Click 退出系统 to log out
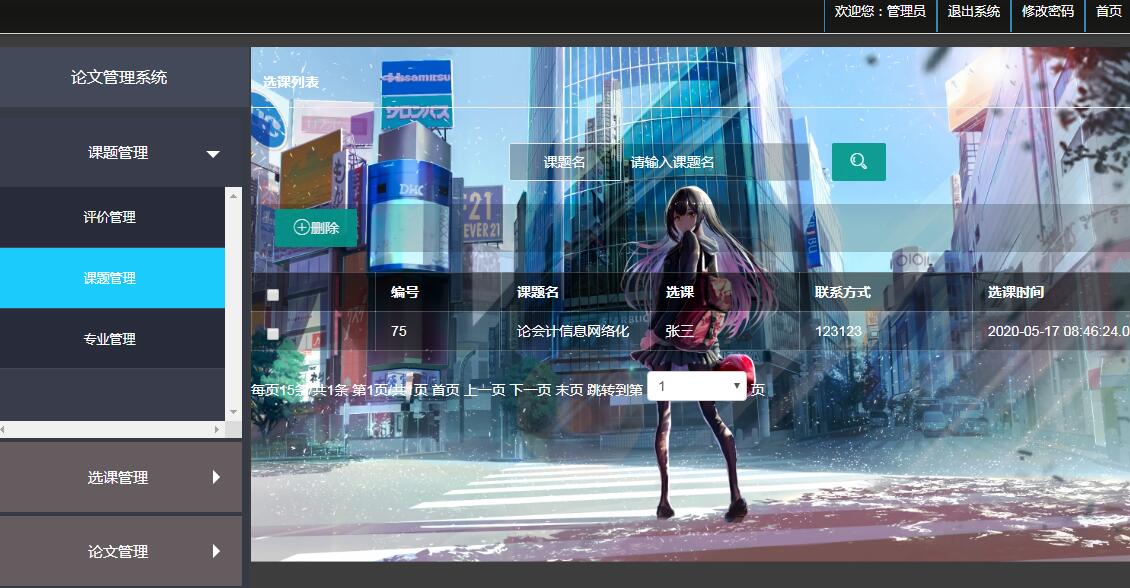The height and width of the screenshot is (588, 1130). 974,12
